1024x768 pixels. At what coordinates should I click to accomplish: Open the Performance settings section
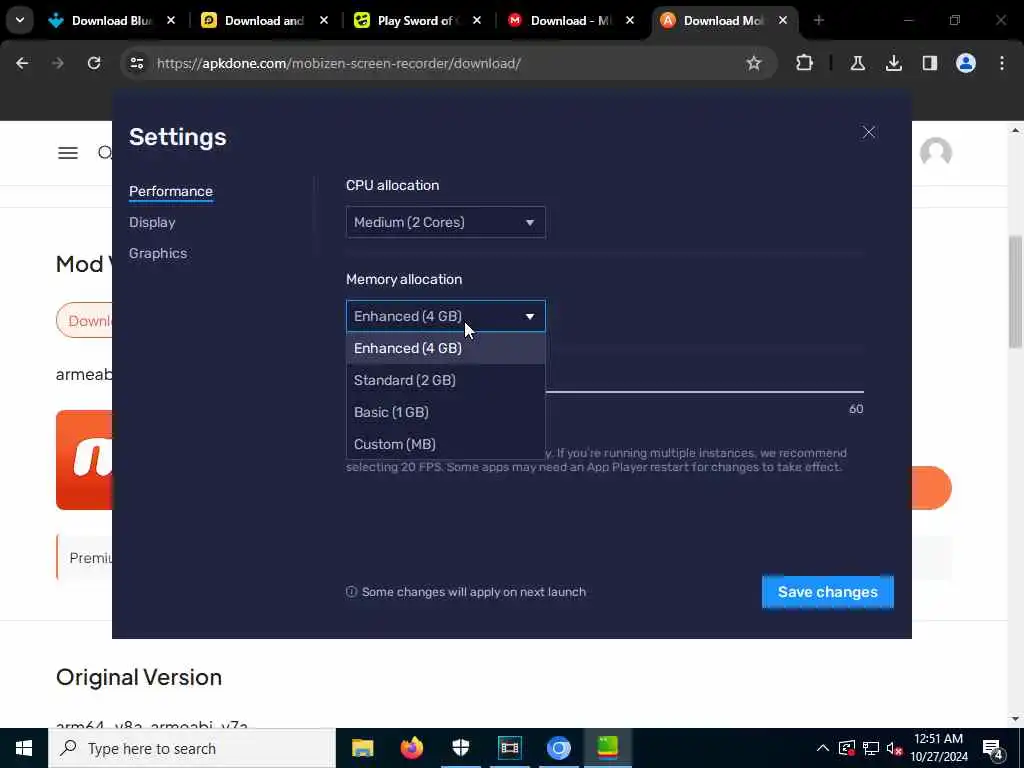(x=170, y=191)
